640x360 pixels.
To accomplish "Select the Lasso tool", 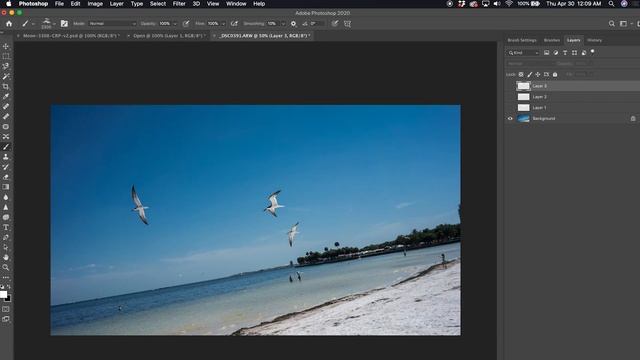I will (6, 66).
